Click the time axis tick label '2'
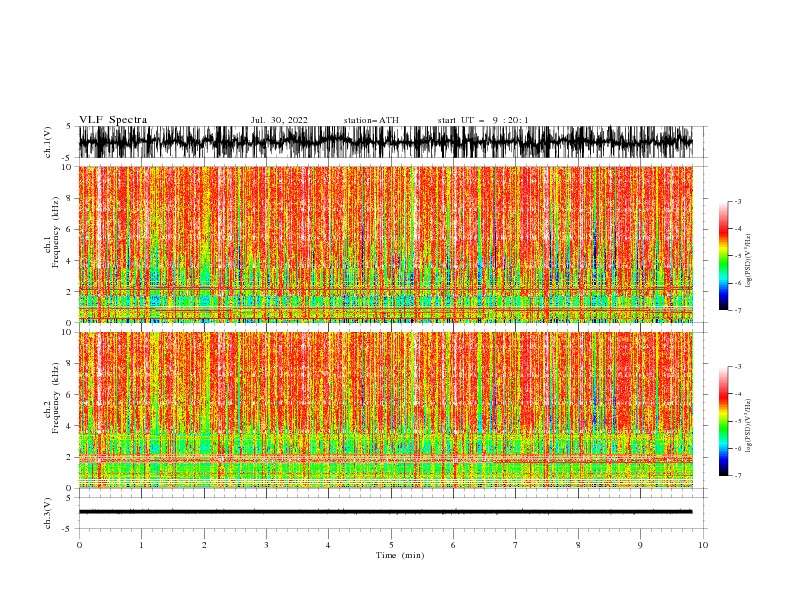This screenshot has height=612, width=792. [x=204, y=545]
